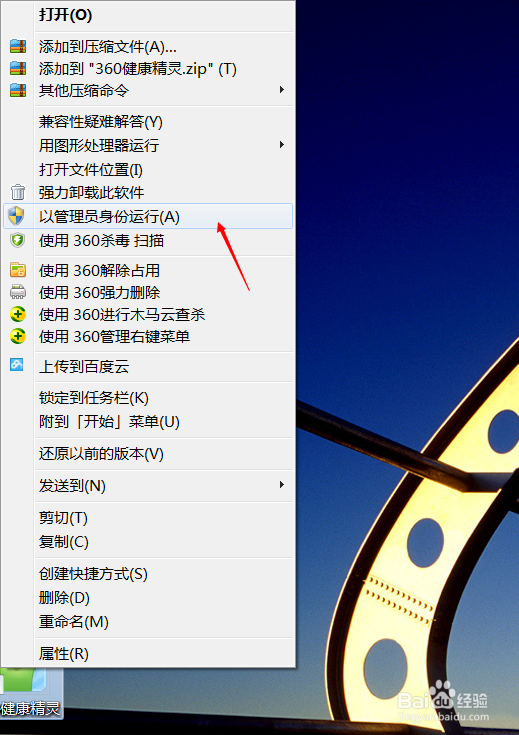Click the Baidu cloud icon beside 上传到百度云
519x735 pixels.
point(17,365)
